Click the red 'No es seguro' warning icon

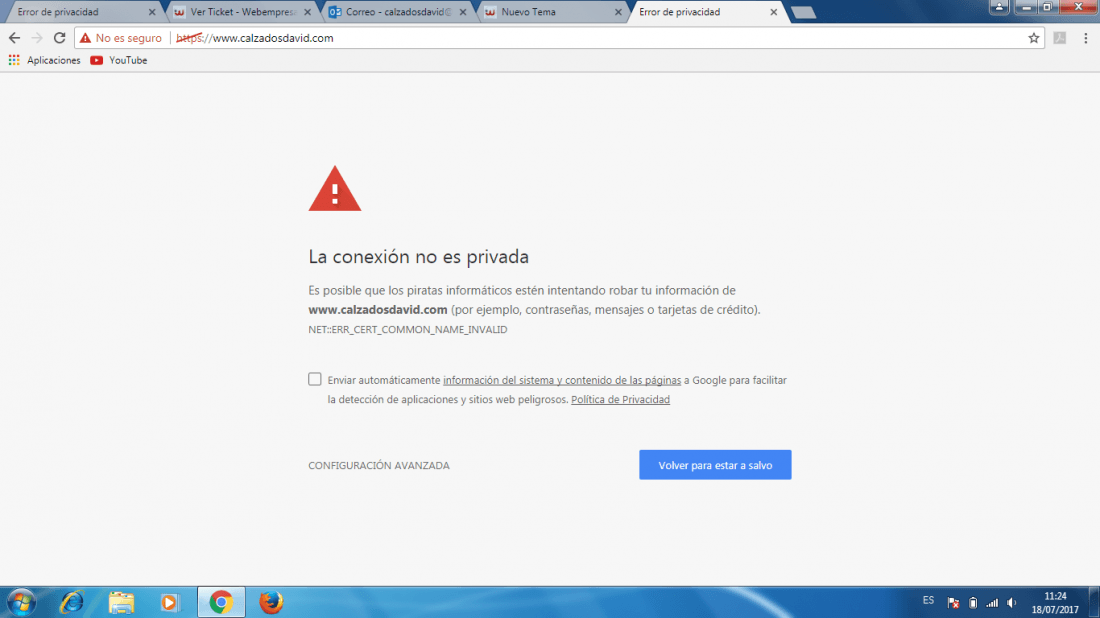(x=86, y=38)
